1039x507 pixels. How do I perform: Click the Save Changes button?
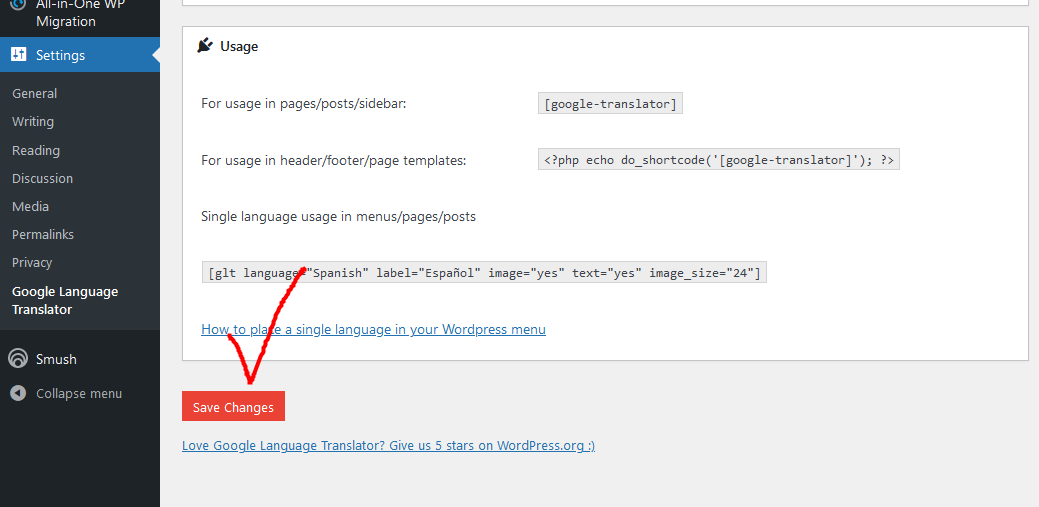pyautogui.click(x=233, y=406)
